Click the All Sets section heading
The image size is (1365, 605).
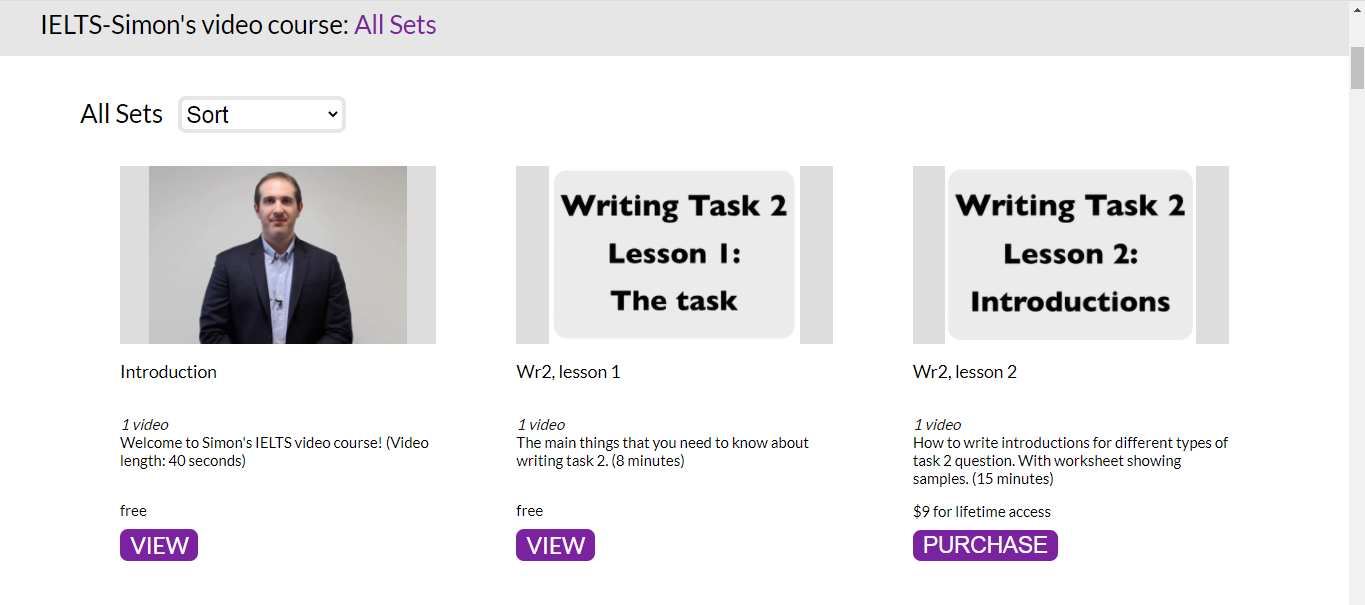point(121,114)
